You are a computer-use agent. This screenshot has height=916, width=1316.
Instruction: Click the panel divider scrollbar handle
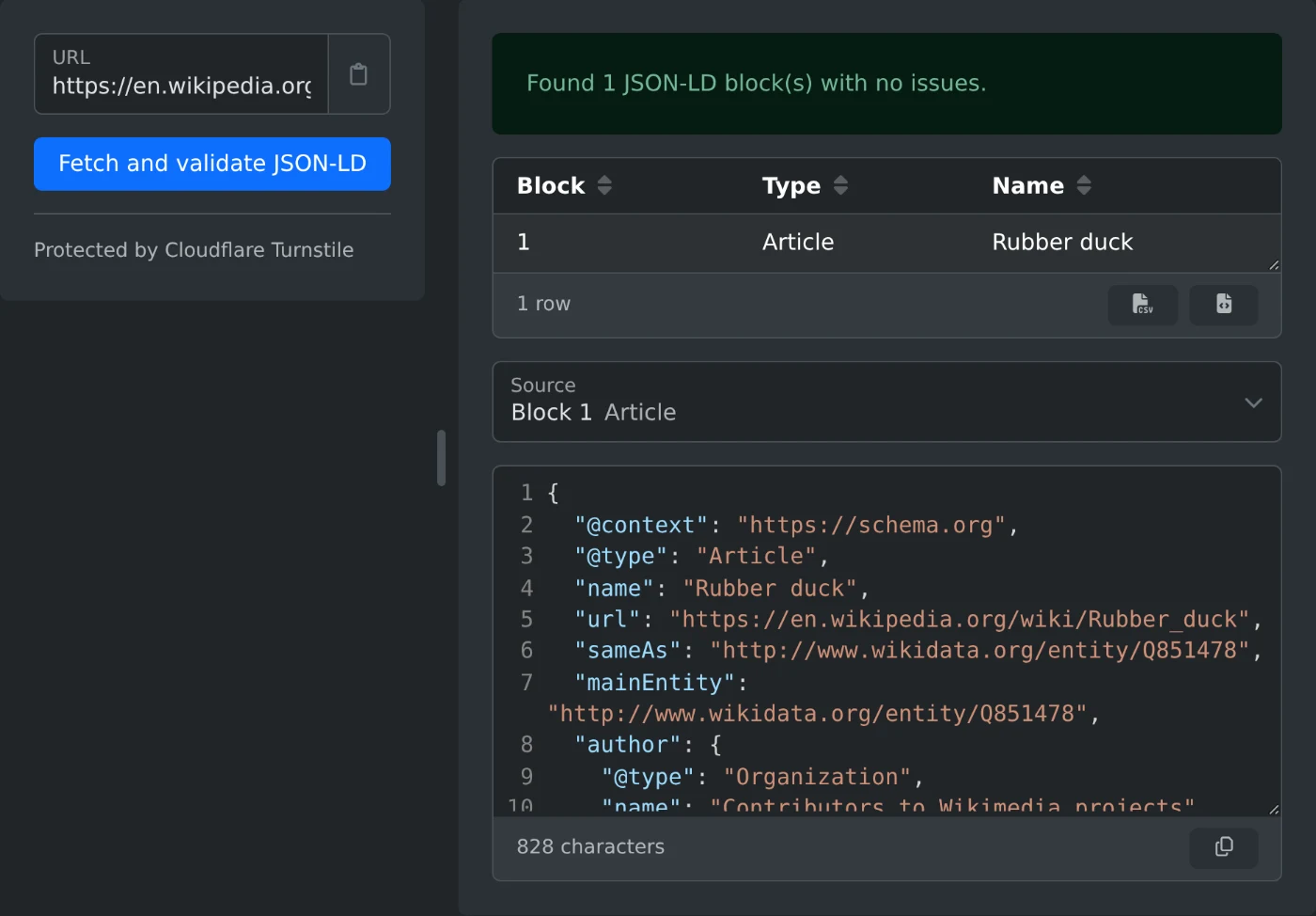441,458
